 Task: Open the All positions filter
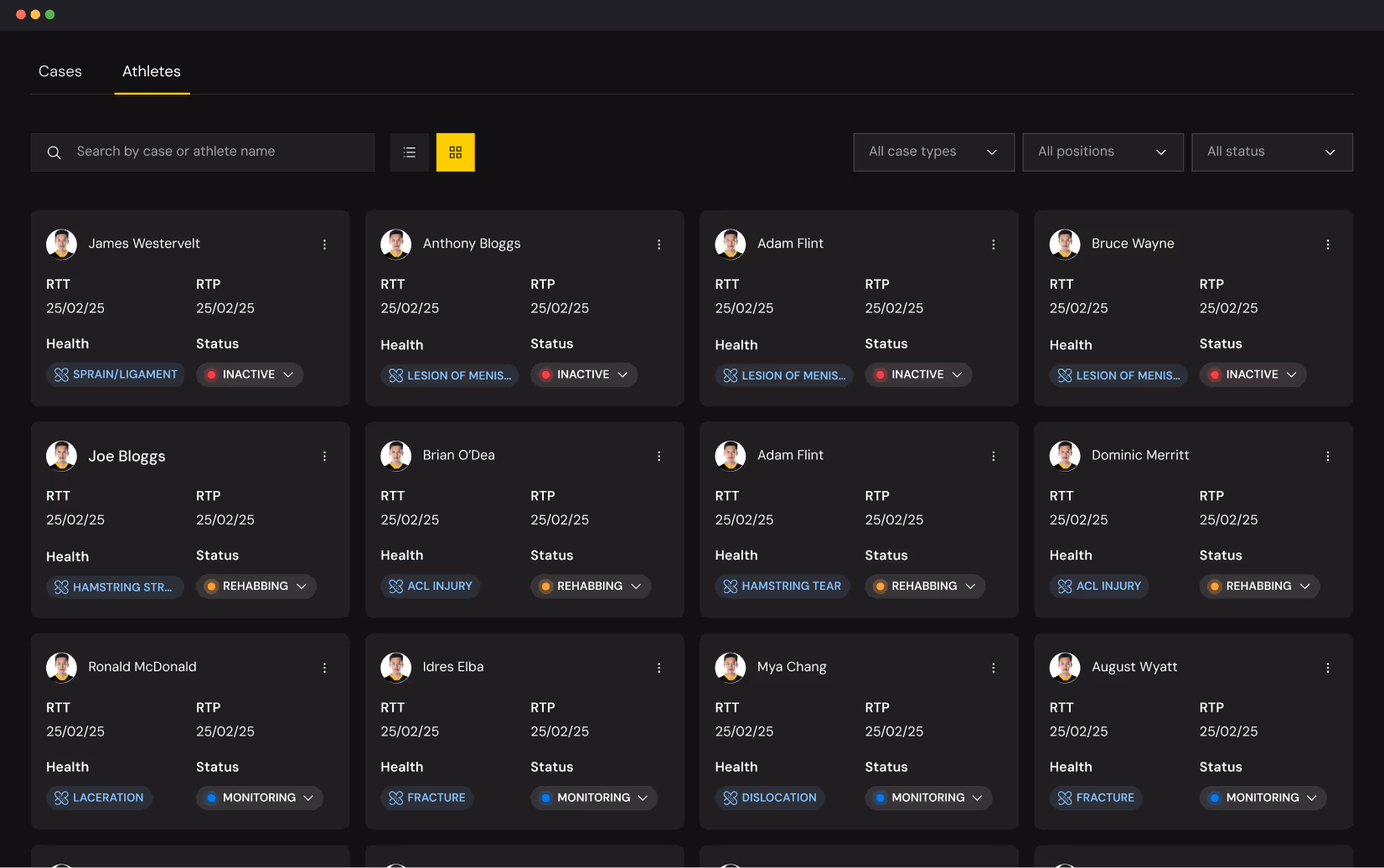click(x=1103, y=152)
